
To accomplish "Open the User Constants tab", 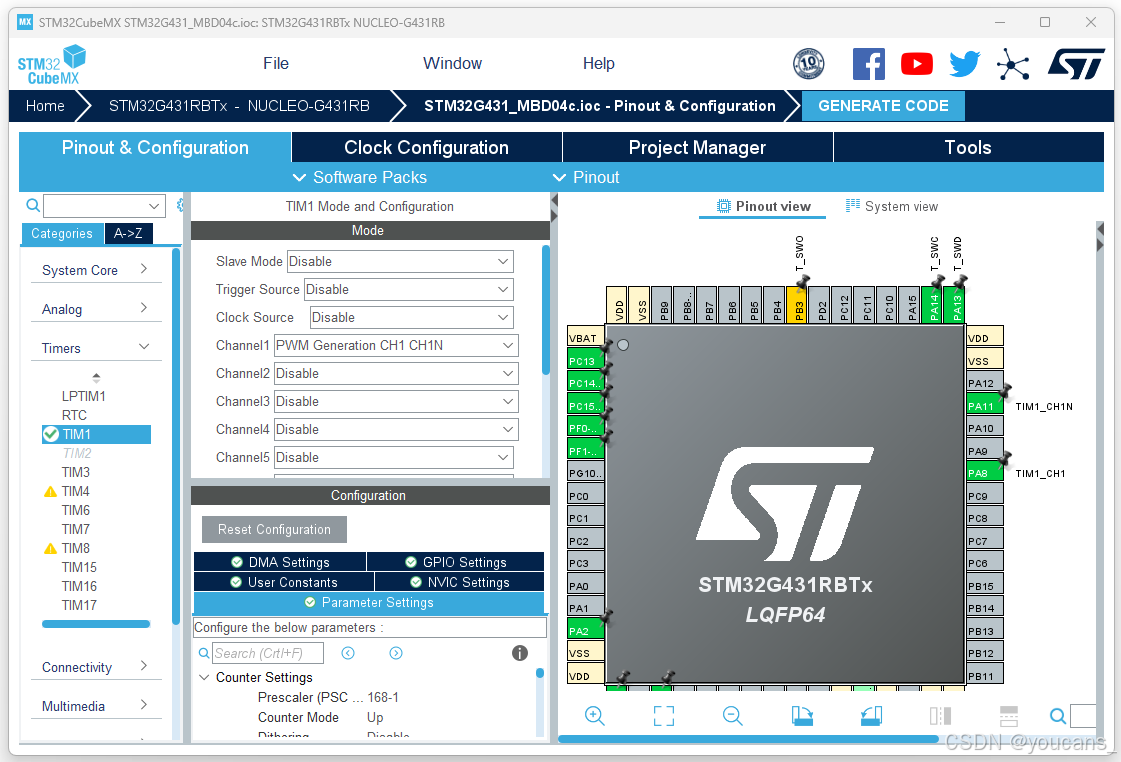I will (284, 582).
